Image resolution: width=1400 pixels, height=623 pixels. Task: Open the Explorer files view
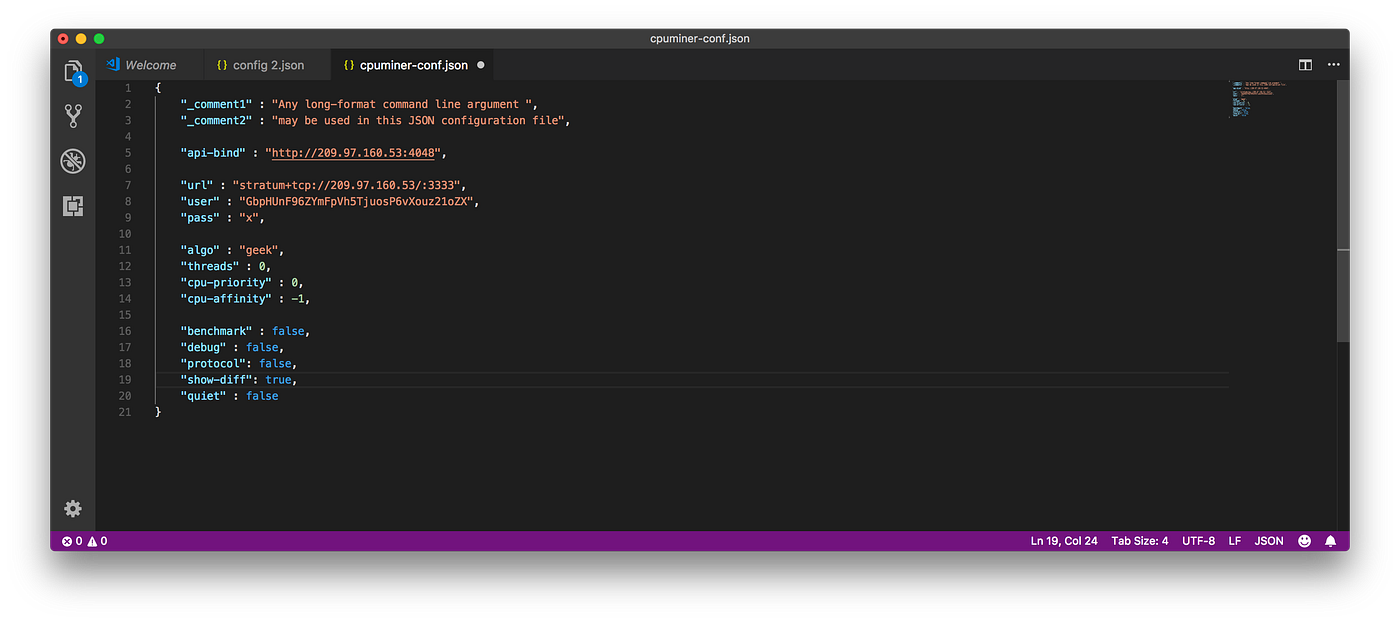[x=73, y=72]
